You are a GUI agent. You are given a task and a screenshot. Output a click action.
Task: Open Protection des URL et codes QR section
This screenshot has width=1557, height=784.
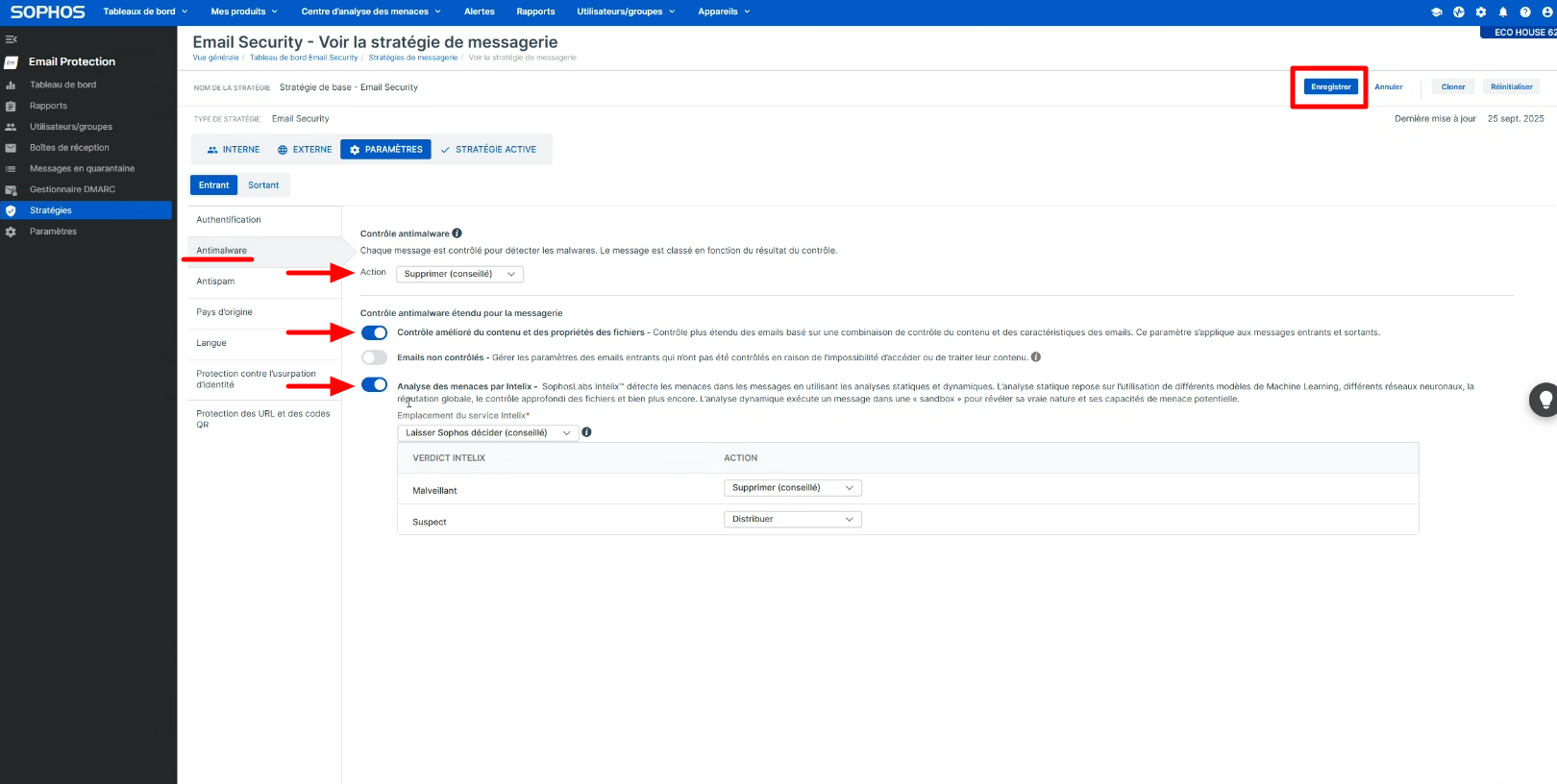coord(264,419)
